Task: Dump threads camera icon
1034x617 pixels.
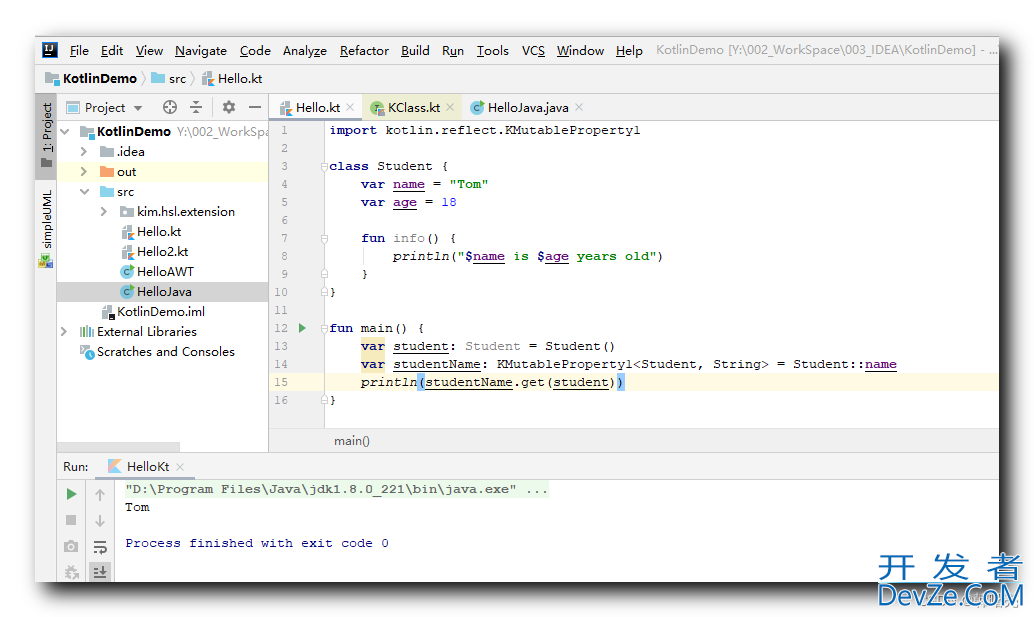Action: [71, 546]
